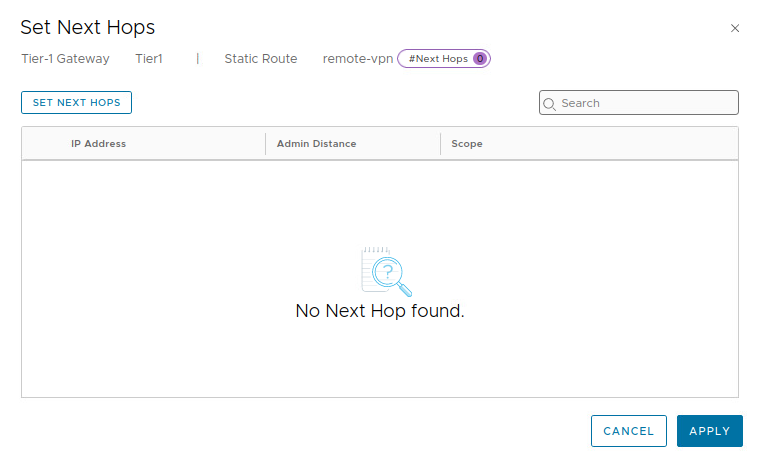The height and width of the screenshot is (463, 759).
Task: Click the purple 0 count badge
Action: click(480, 59)
